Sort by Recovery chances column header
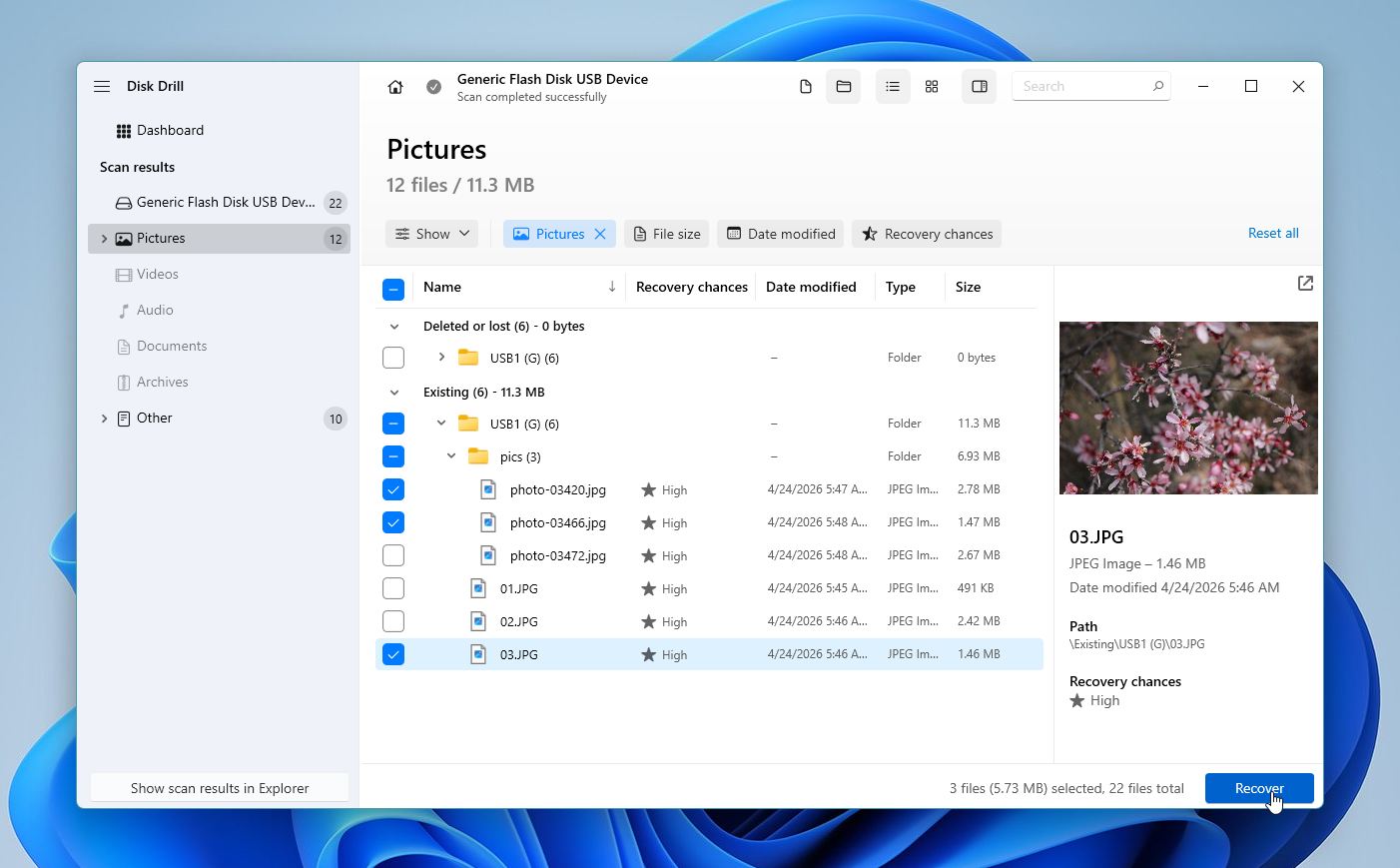Image resolution: width=1400 pixels, height=868 pixels. click(x=692, y=287)
